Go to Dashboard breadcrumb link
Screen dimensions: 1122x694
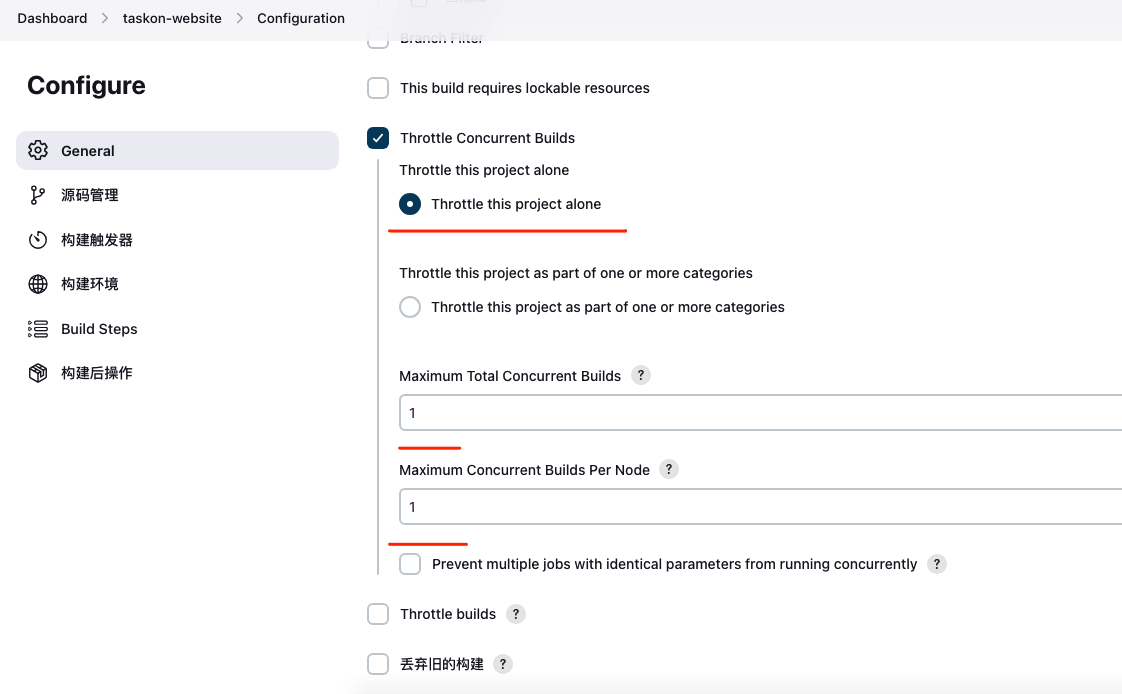click(52, 18)
